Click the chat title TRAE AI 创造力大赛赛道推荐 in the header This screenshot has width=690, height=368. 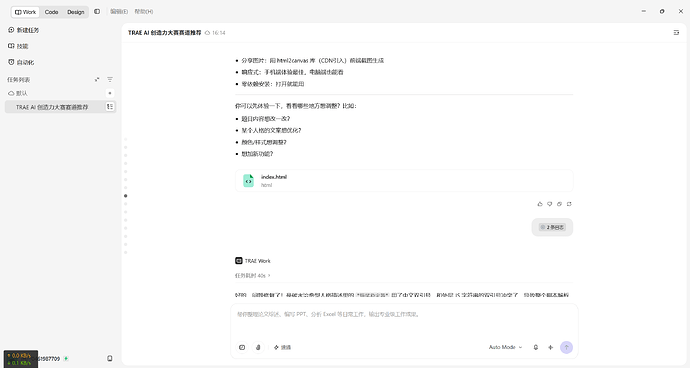tap(165, 33)
